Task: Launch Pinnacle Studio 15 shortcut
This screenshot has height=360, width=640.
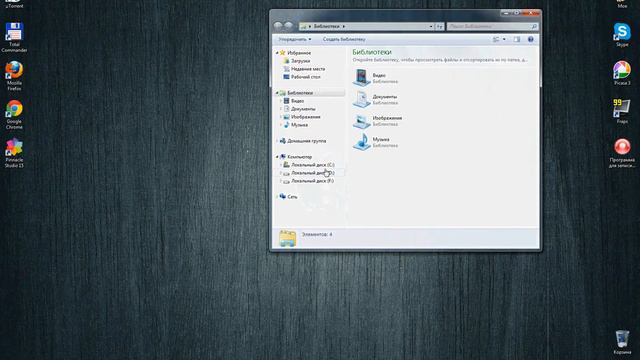Action: (x=14, y=153)
